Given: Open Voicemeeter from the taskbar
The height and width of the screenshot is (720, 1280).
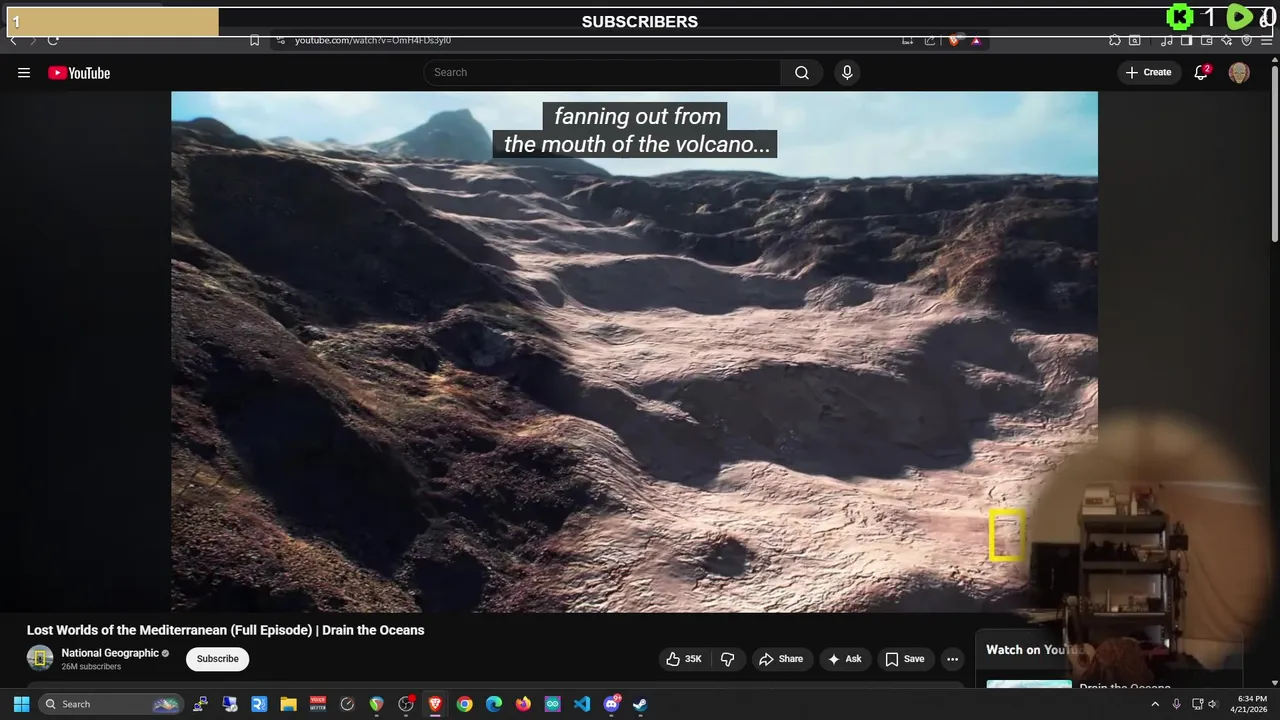Looking at the screenshot, I should [x=318, y=704].
